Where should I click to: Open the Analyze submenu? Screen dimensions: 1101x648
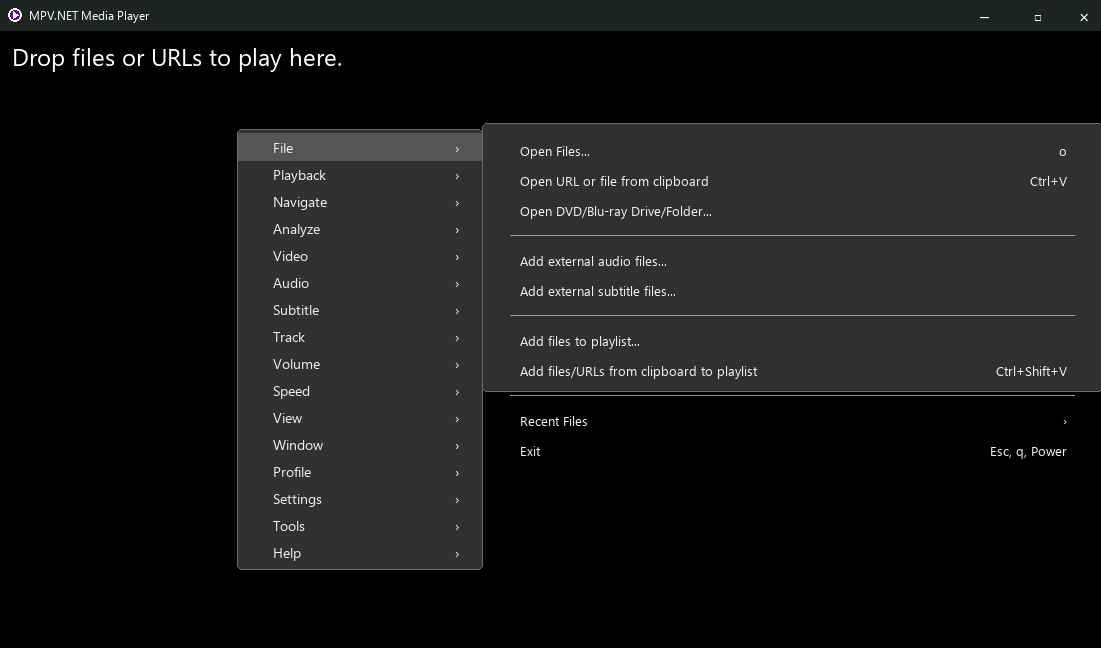[x=360, y=230]
